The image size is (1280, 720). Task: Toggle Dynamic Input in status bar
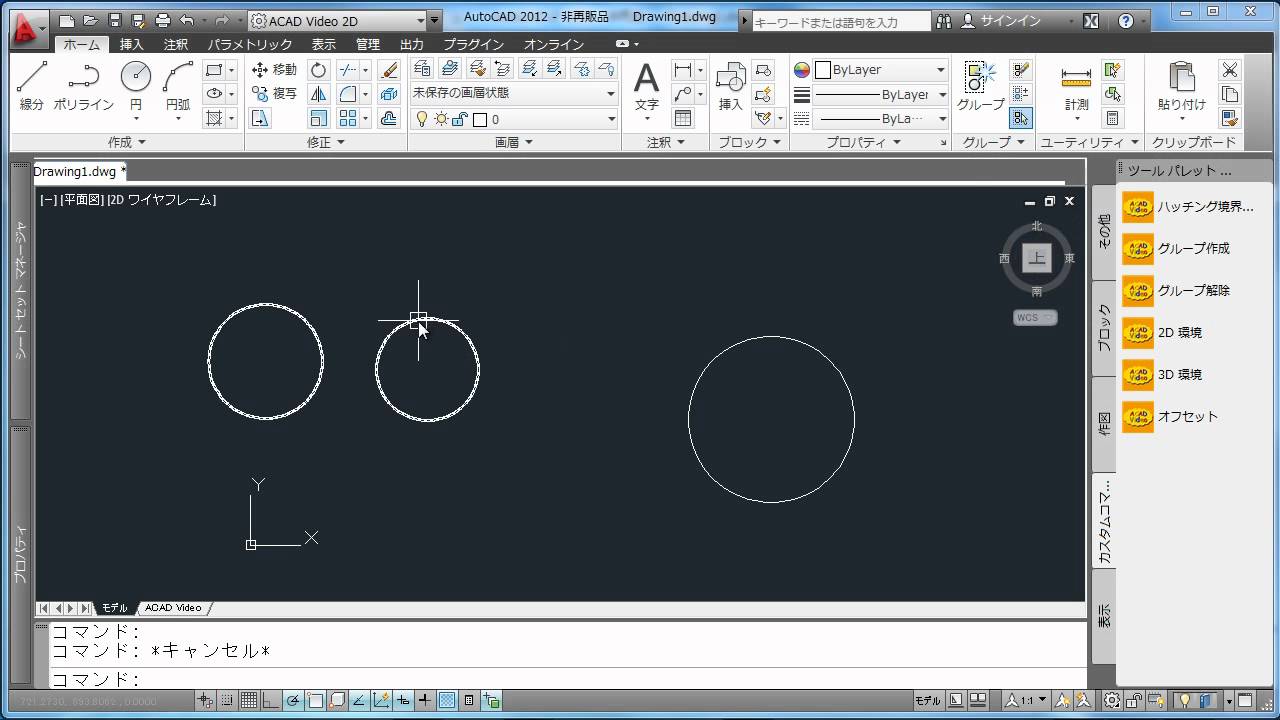[x=404, y=700]
